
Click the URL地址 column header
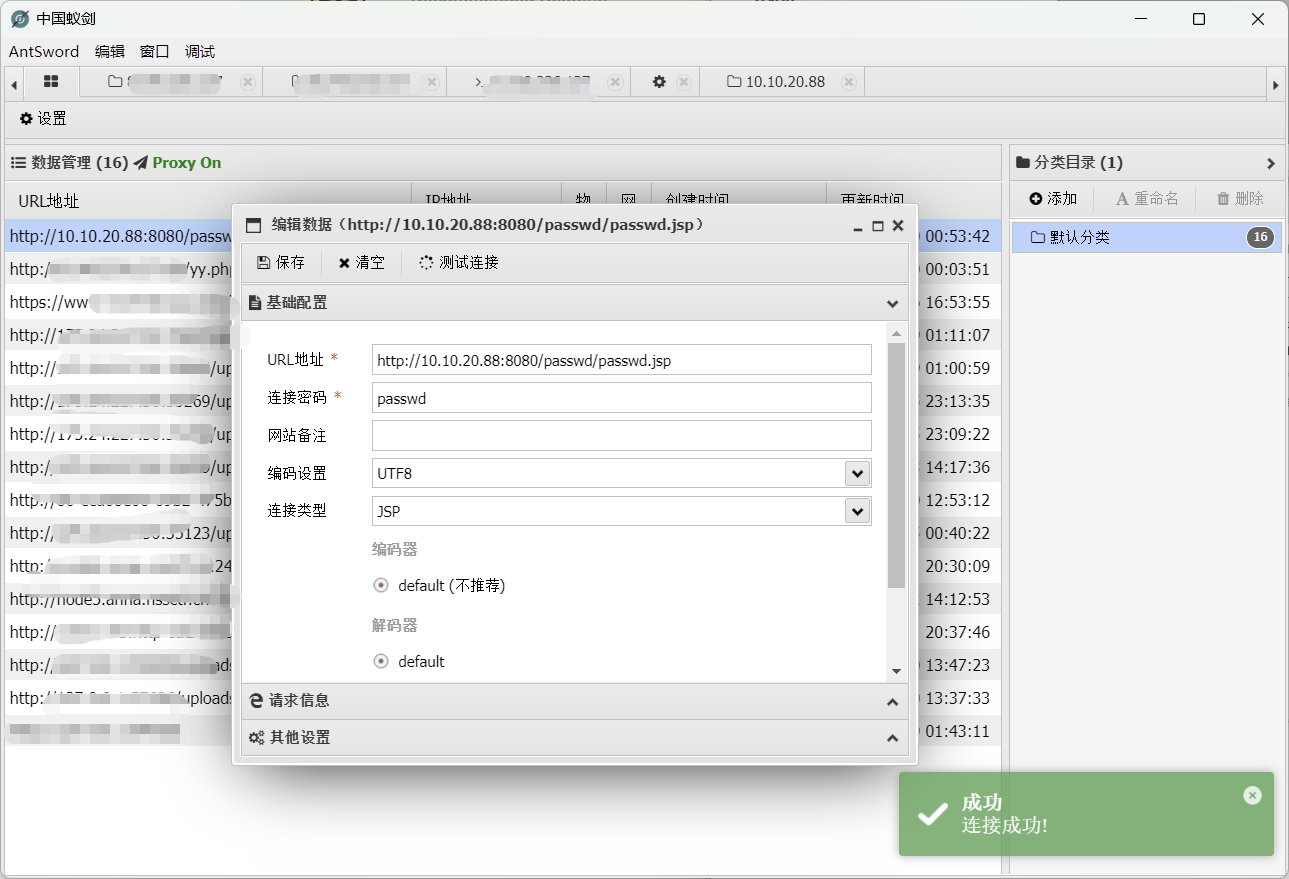click(x=208, y=201)
